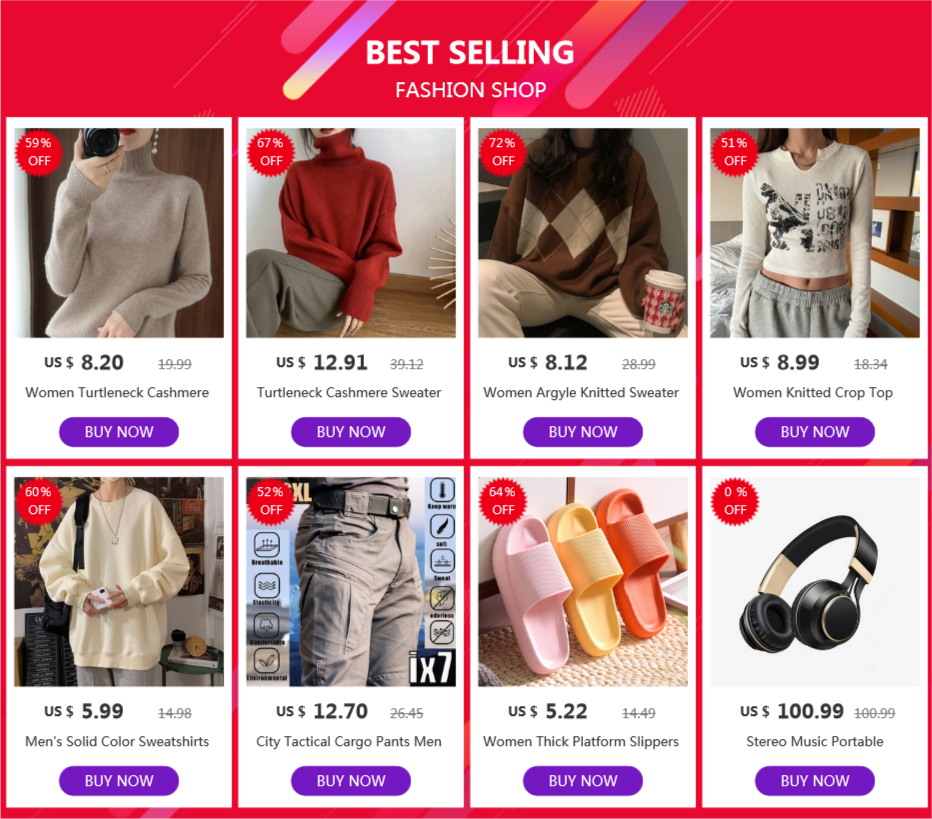Open the black headphones product image
This screenshot has width=932, height=819.
815,582
